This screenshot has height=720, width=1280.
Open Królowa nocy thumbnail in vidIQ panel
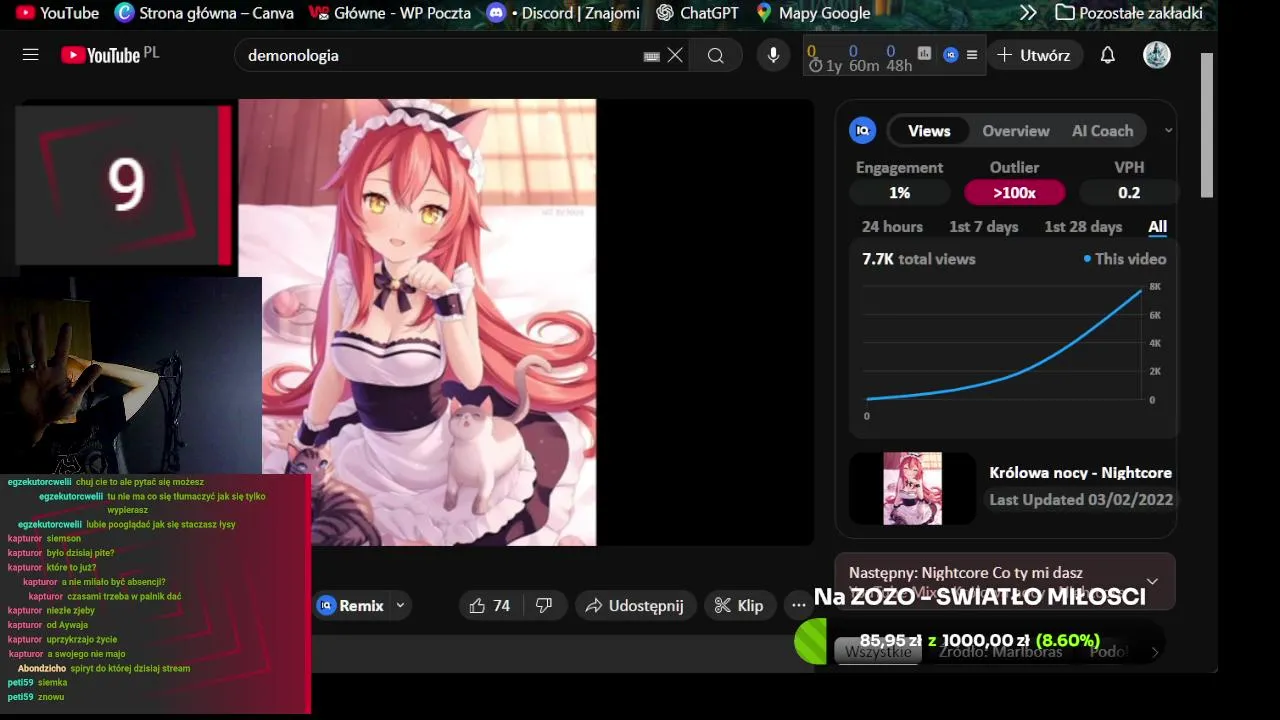(x=912, y=488)
